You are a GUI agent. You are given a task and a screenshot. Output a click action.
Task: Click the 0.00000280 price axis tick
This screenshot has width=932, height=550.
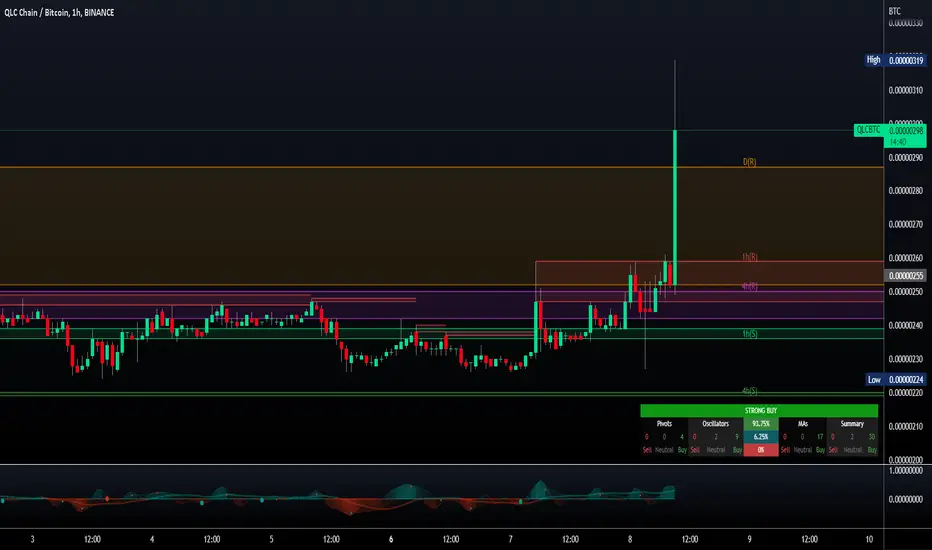coord(905,191)
